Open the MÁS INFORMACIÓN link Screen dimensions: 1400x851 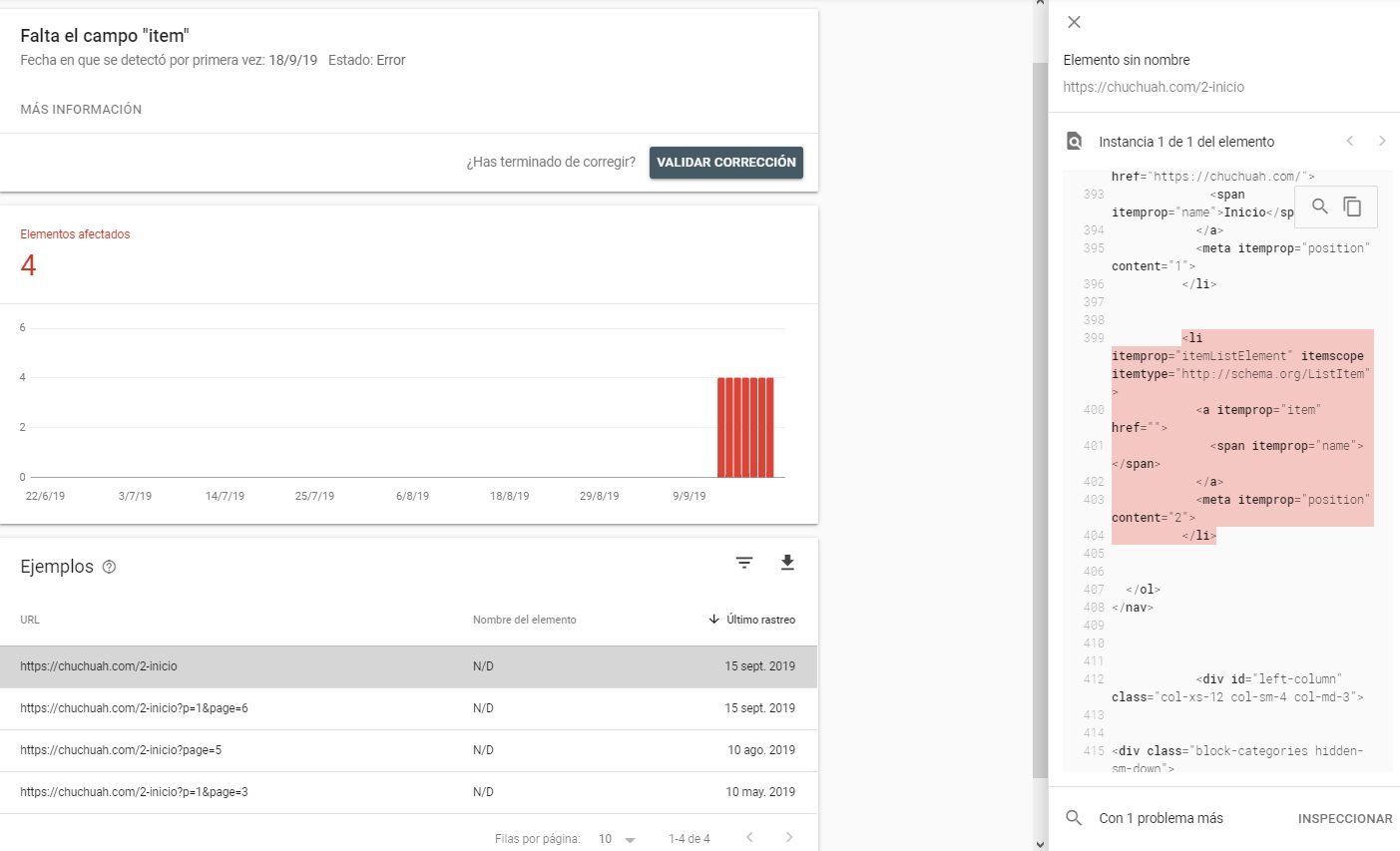[81, 110]
